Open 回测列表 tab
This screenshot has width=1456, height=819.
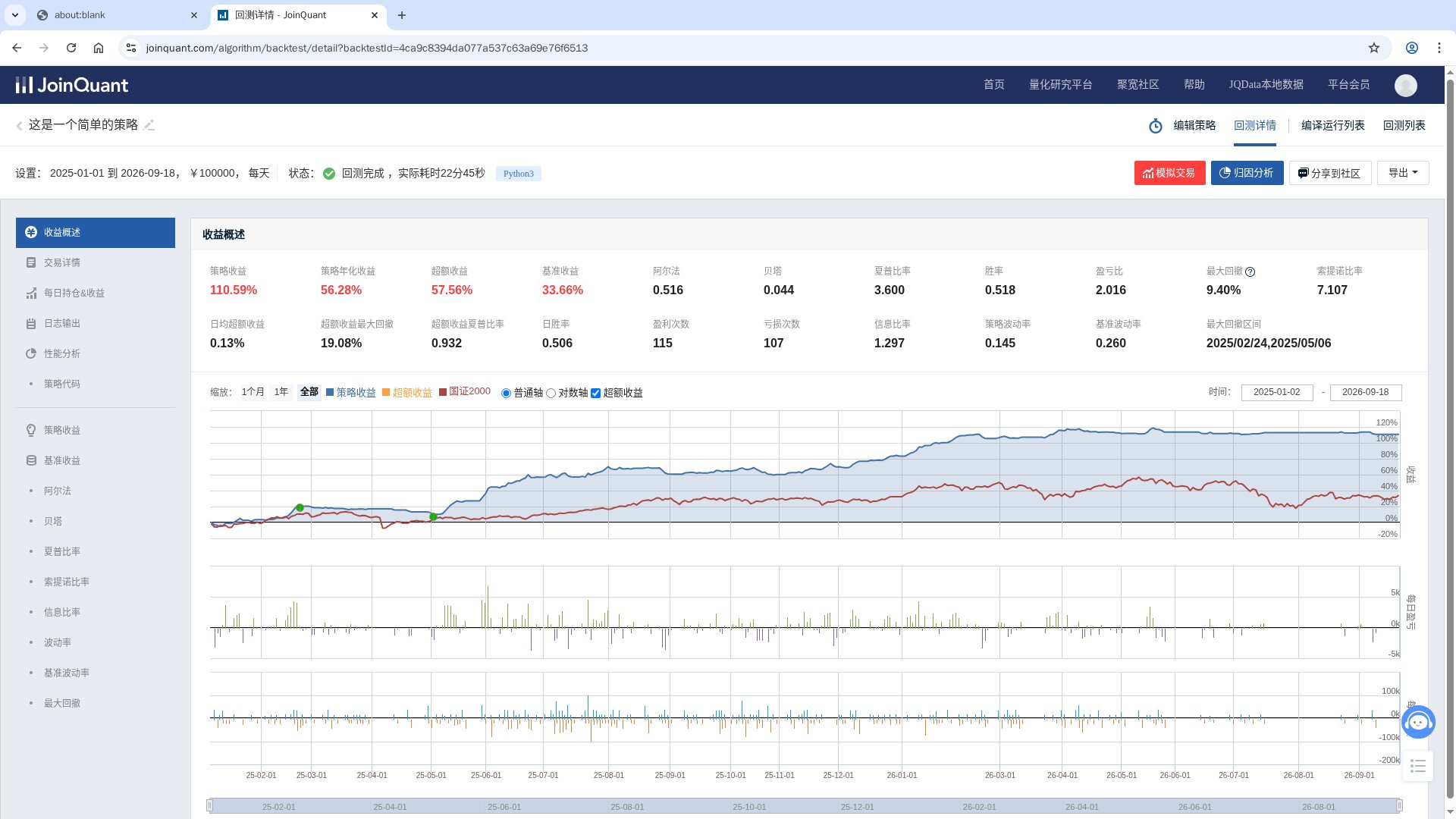(1404, 125)
